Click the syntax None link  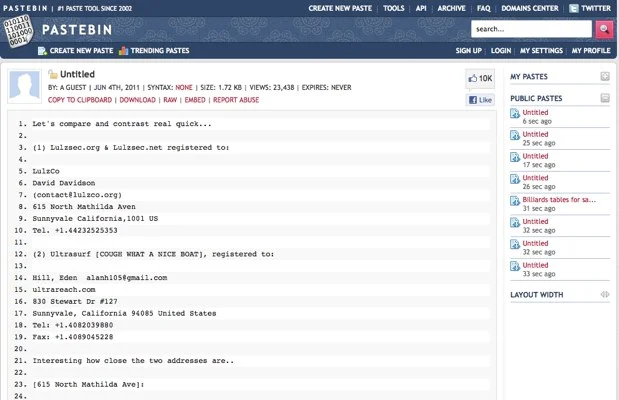(x=184, y=88)
